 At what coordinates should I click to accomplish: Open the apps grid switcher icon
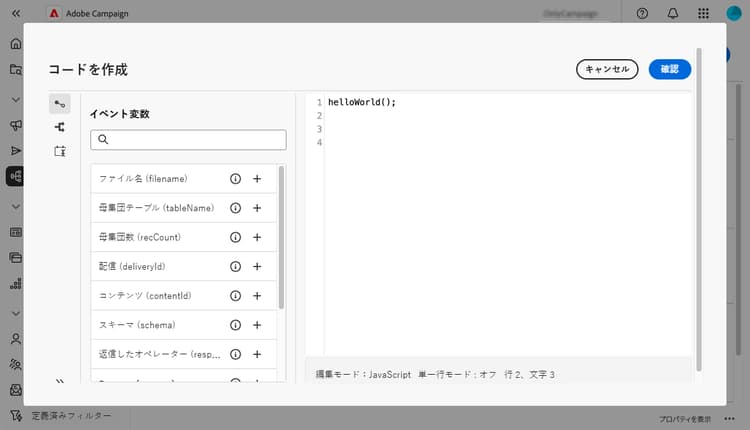coord(703,13)
